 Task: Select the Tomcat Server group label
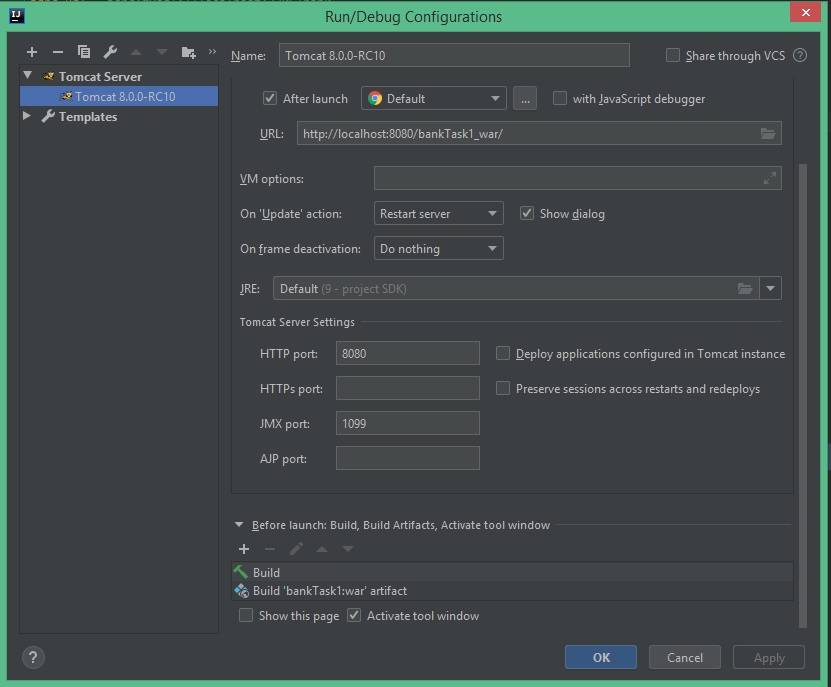tap(100, 76)
